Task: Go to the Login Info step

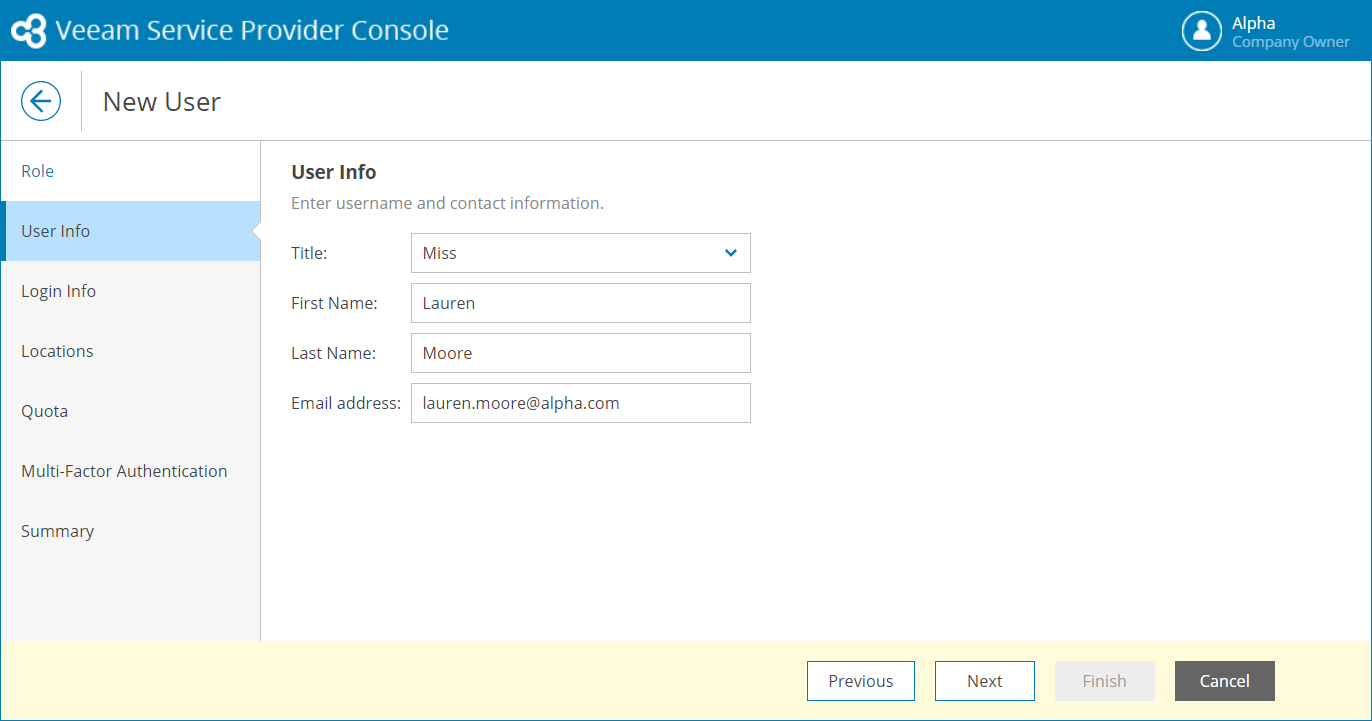Action: click(59, 291)
